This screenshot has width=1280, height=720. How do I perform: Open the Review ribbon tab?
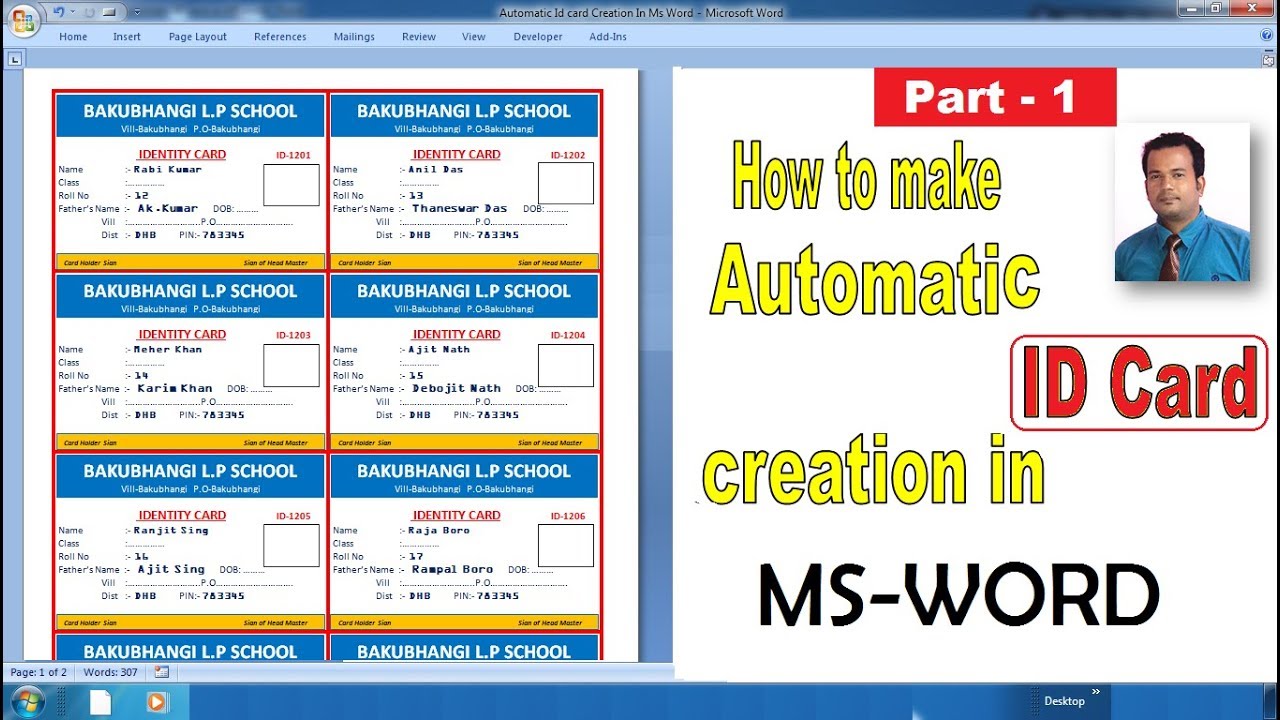pyautogui.click(x=419, y=37)
